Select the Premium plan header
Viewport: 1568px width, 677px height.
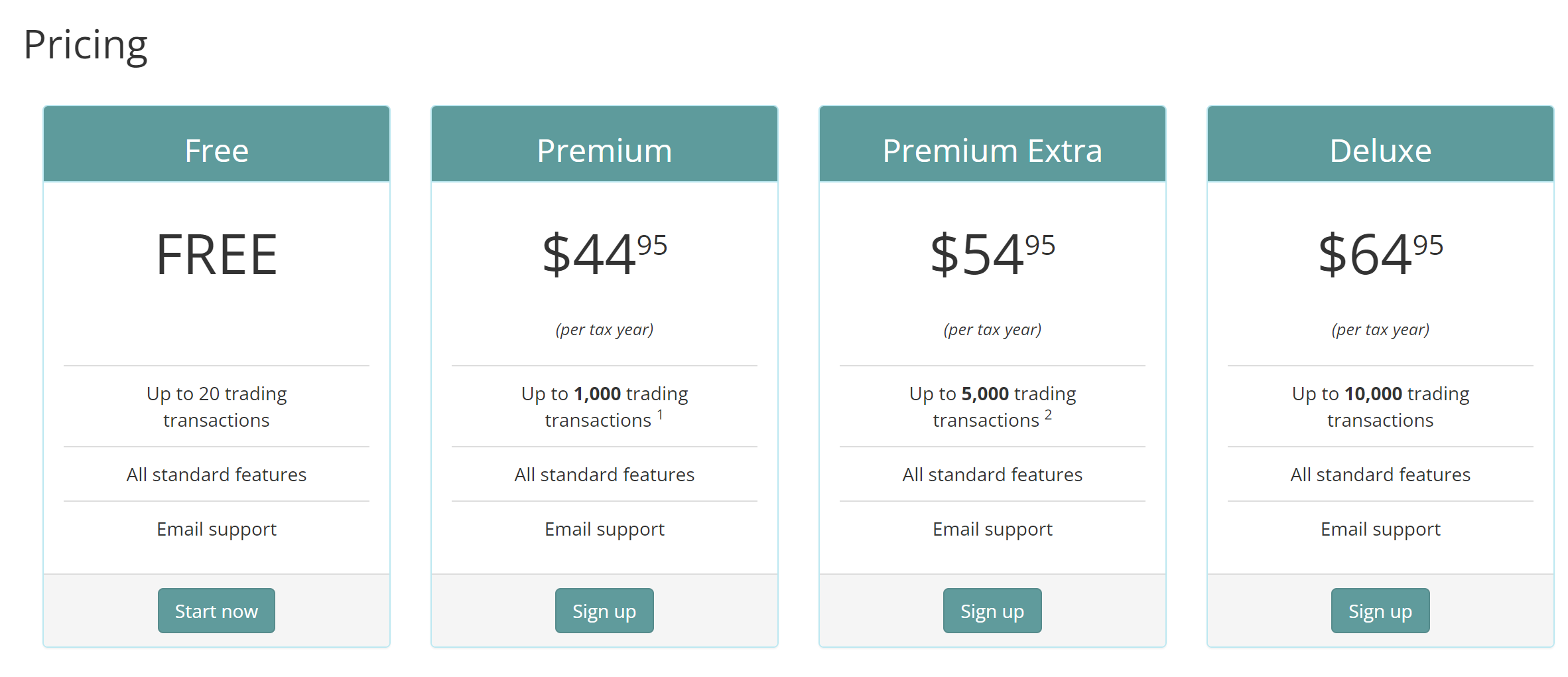pyautogui.click(x=604, y=150)
